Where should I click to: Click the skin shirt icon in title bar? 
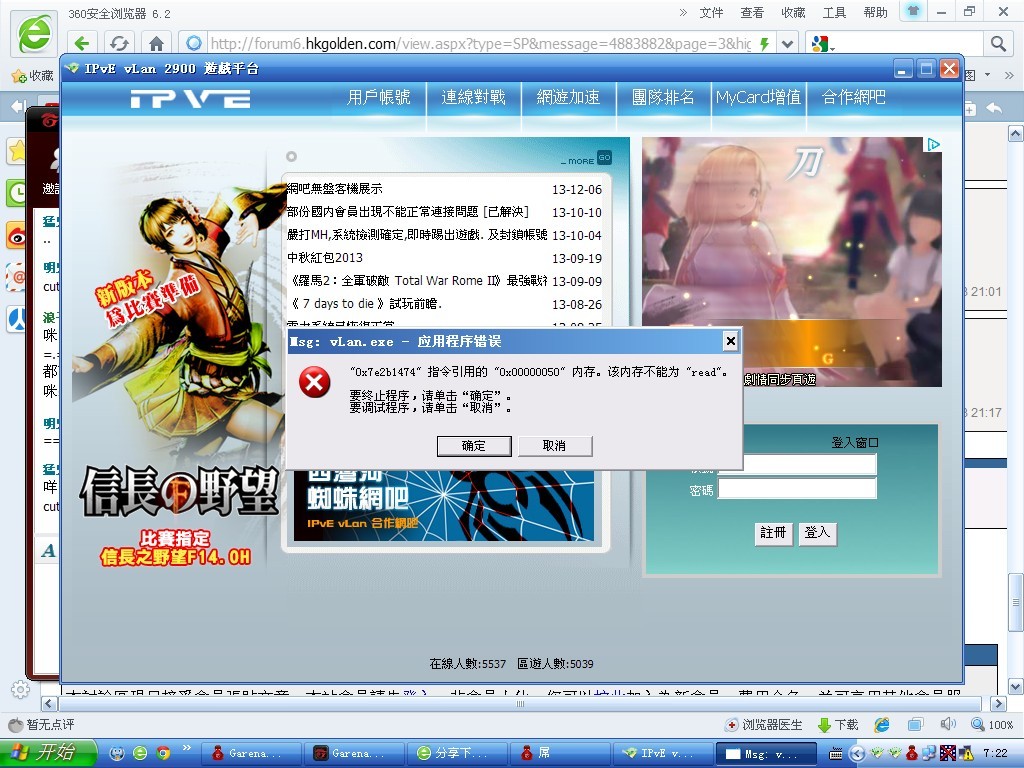(x=913, y=12)
